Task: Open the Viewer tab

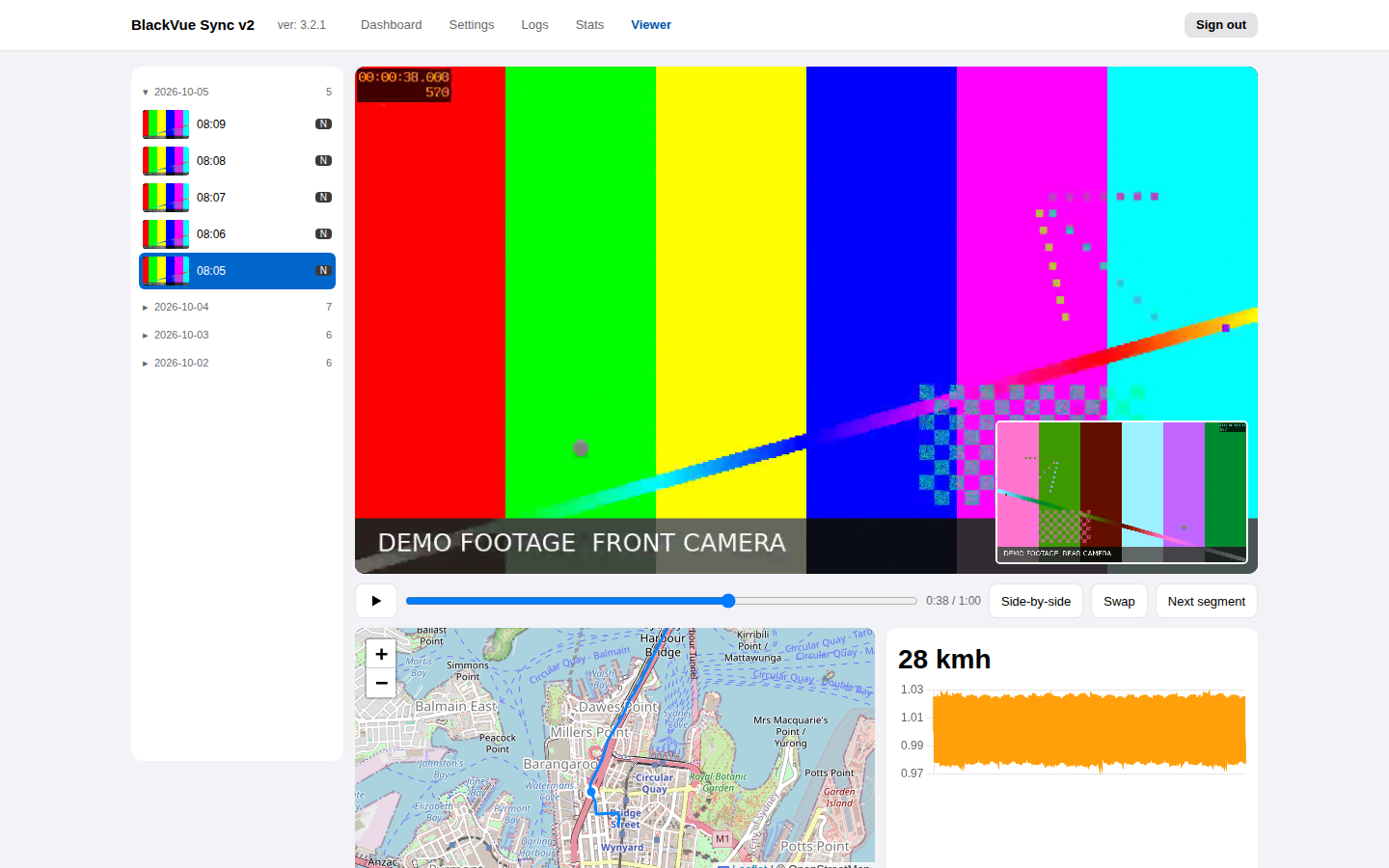Action: (x=651, y=25)
